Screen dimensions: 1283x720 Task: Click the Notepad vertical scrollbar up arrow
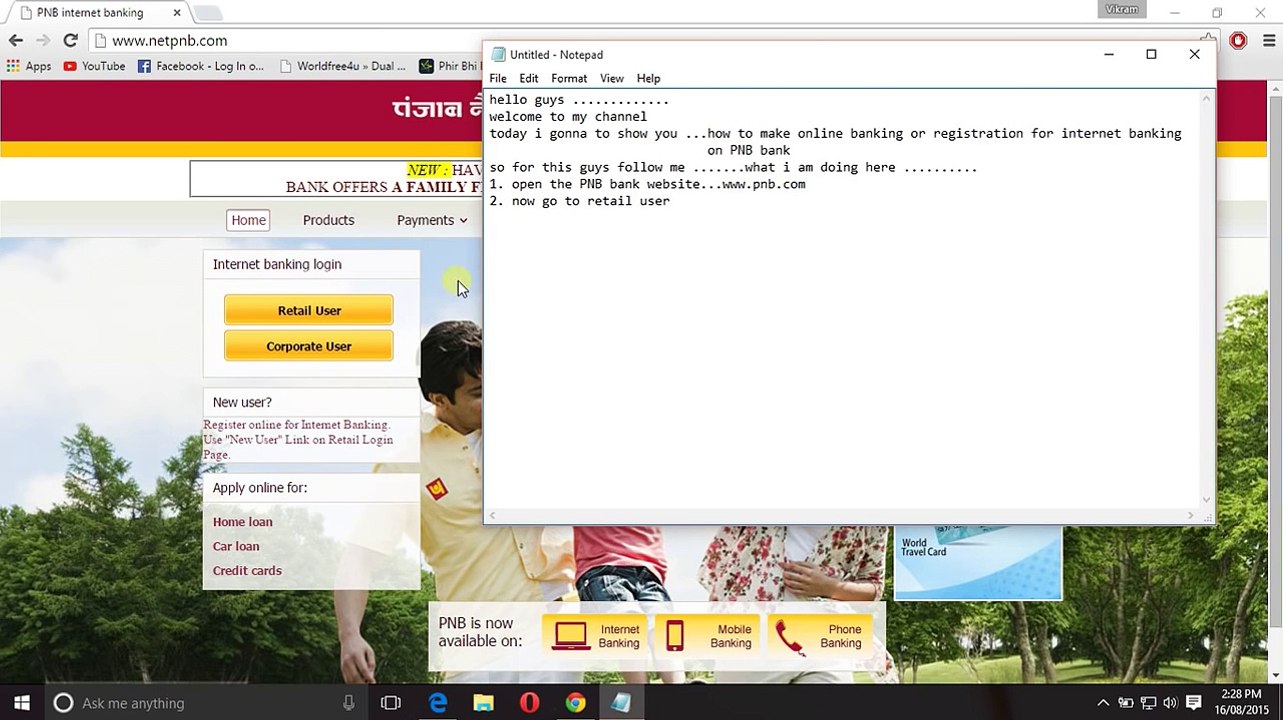click(x=1207, y=98)
